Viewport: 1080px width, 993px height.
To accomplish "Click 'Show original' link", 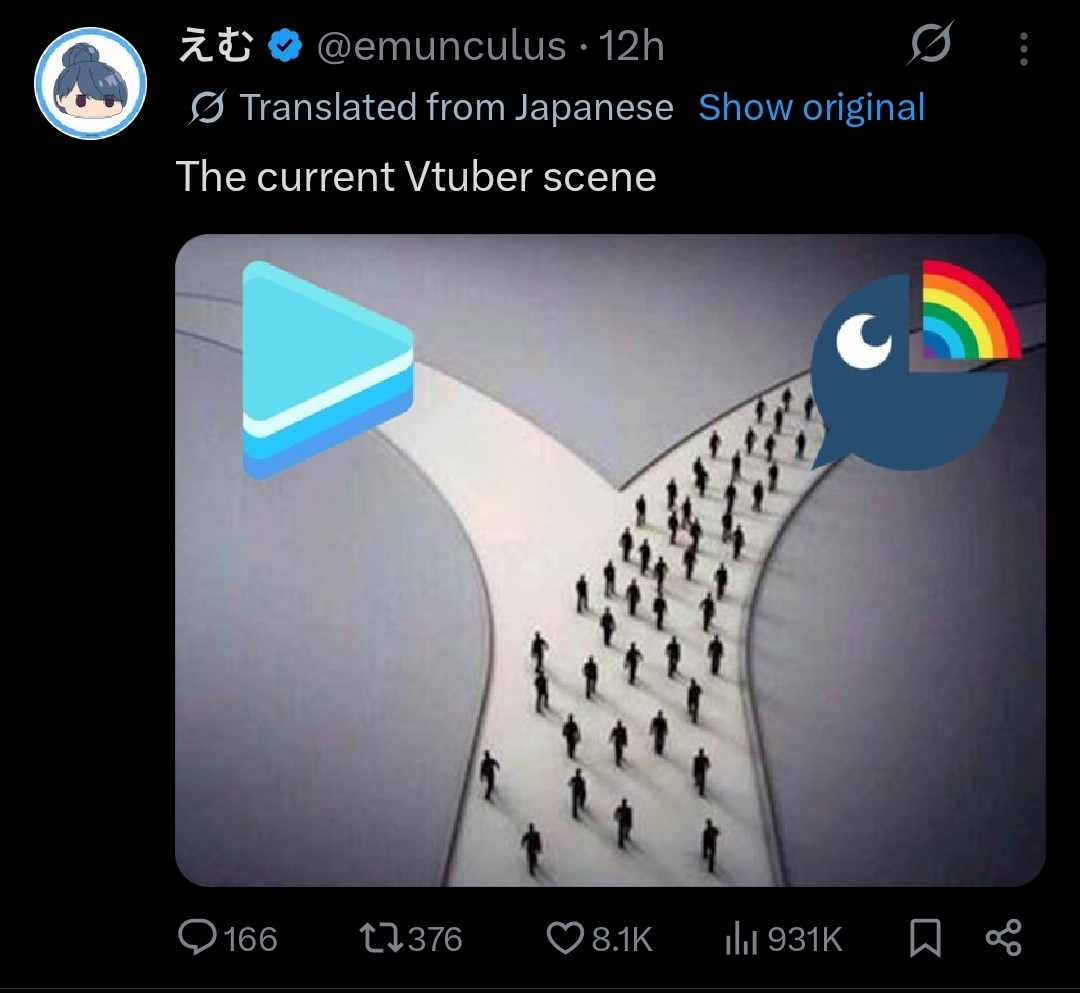I will point(811,107).
